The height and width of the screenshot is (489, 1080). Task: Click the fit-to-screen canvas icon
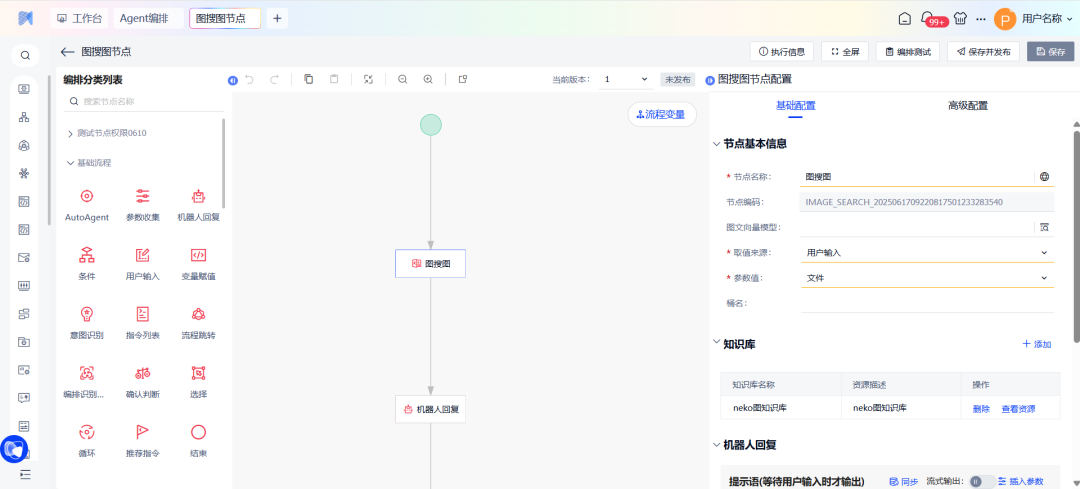coord(368,79)
